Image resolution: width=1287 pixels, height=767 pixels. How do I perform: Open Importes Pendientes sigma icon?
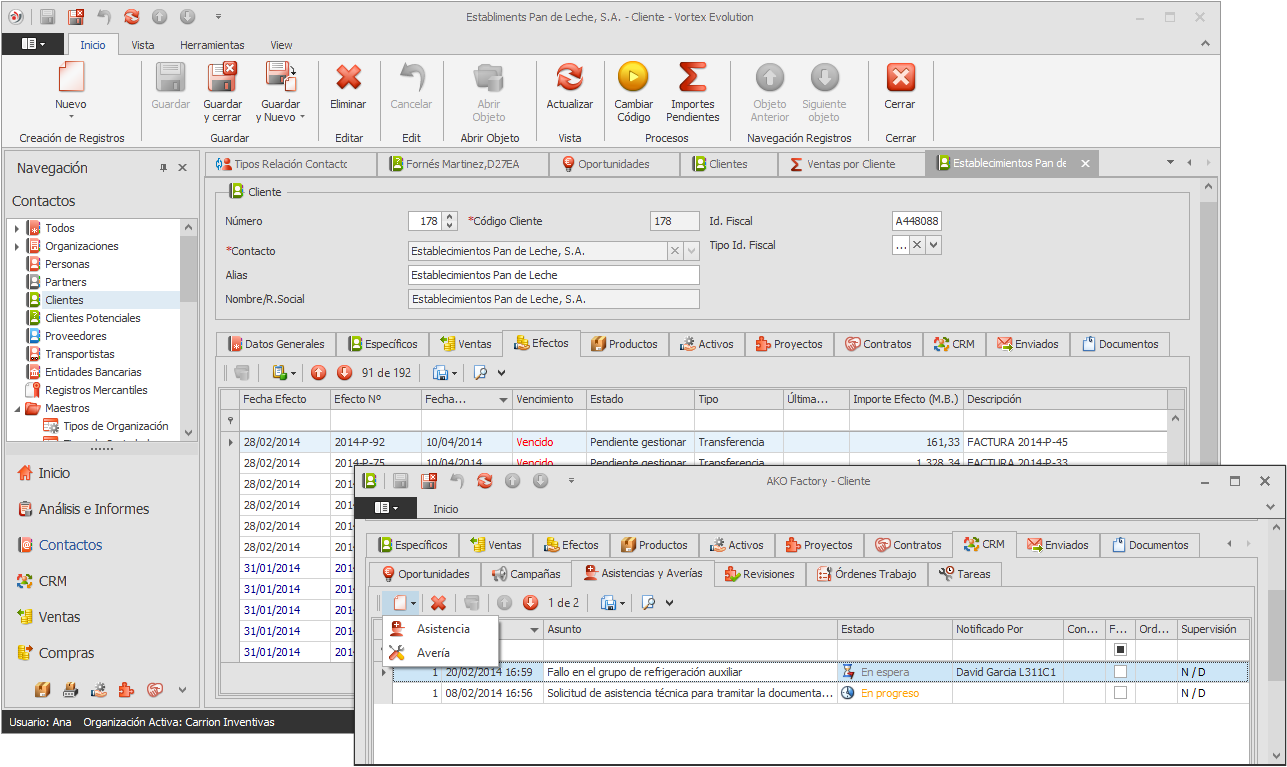[x=693, y=78]
